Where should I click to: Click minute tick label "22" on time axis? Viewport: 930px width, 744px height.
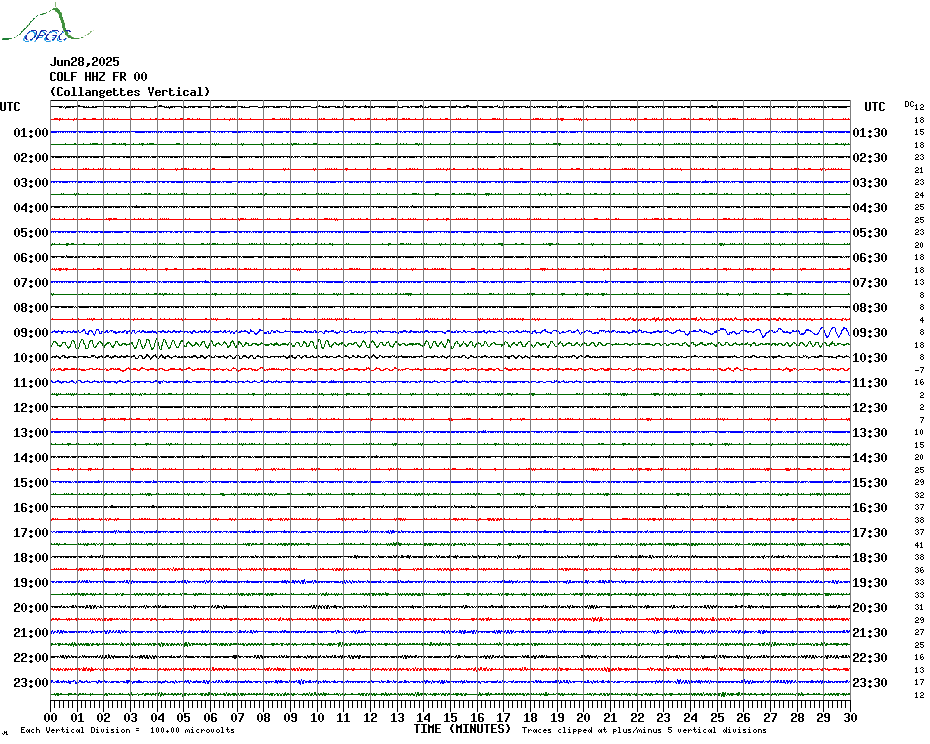point(637,717)
